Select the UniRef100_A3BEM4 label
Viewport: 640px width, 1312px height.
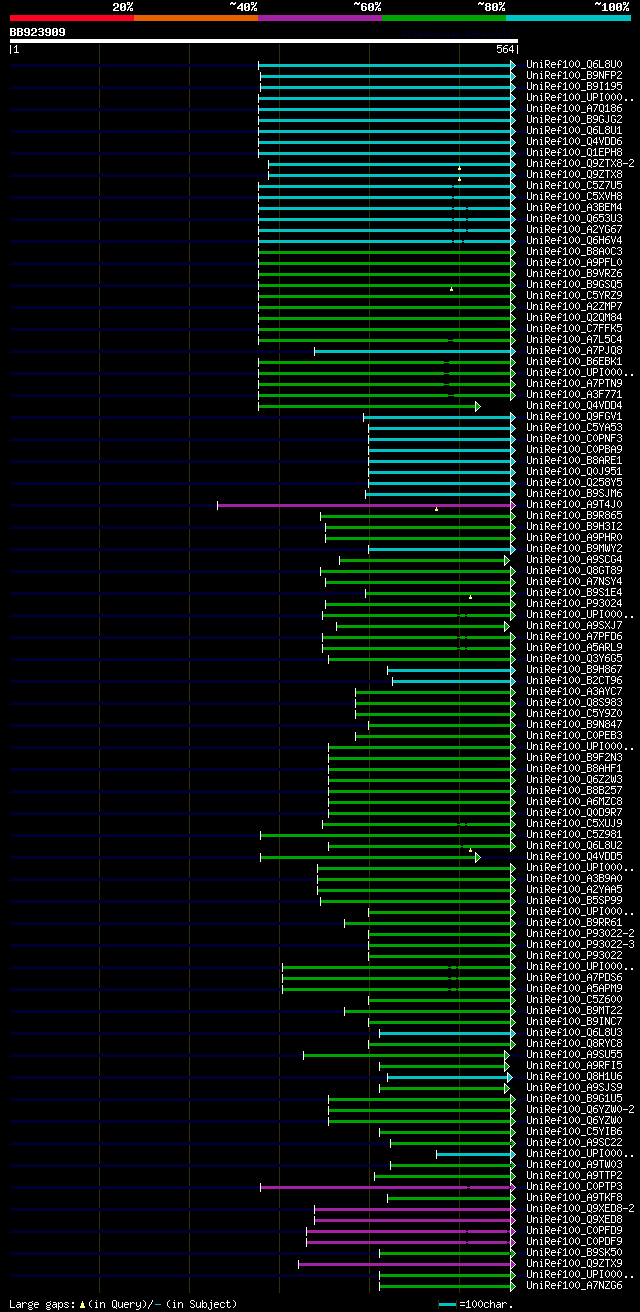pos(574,208)
